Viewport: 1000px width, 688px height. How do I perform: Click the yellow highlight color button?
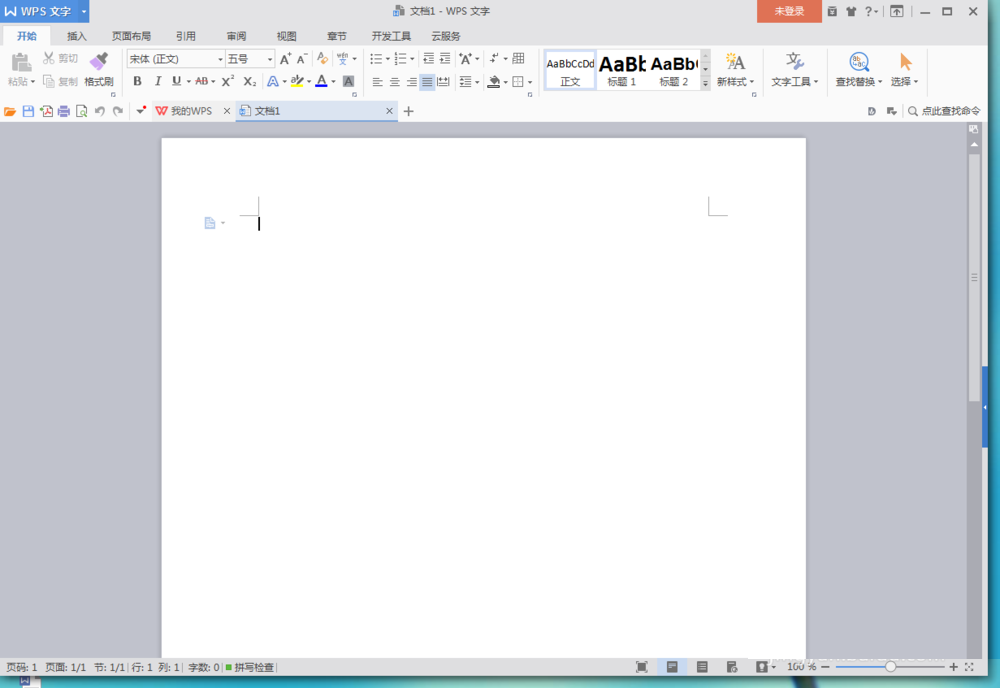pyautogui.click(x=297, y=81)
